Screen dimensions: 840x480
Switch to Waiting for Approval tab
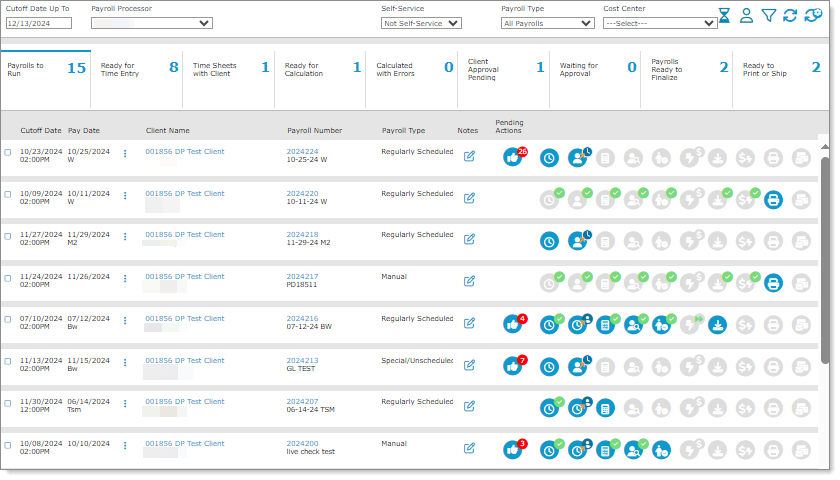tap(595, 79)
